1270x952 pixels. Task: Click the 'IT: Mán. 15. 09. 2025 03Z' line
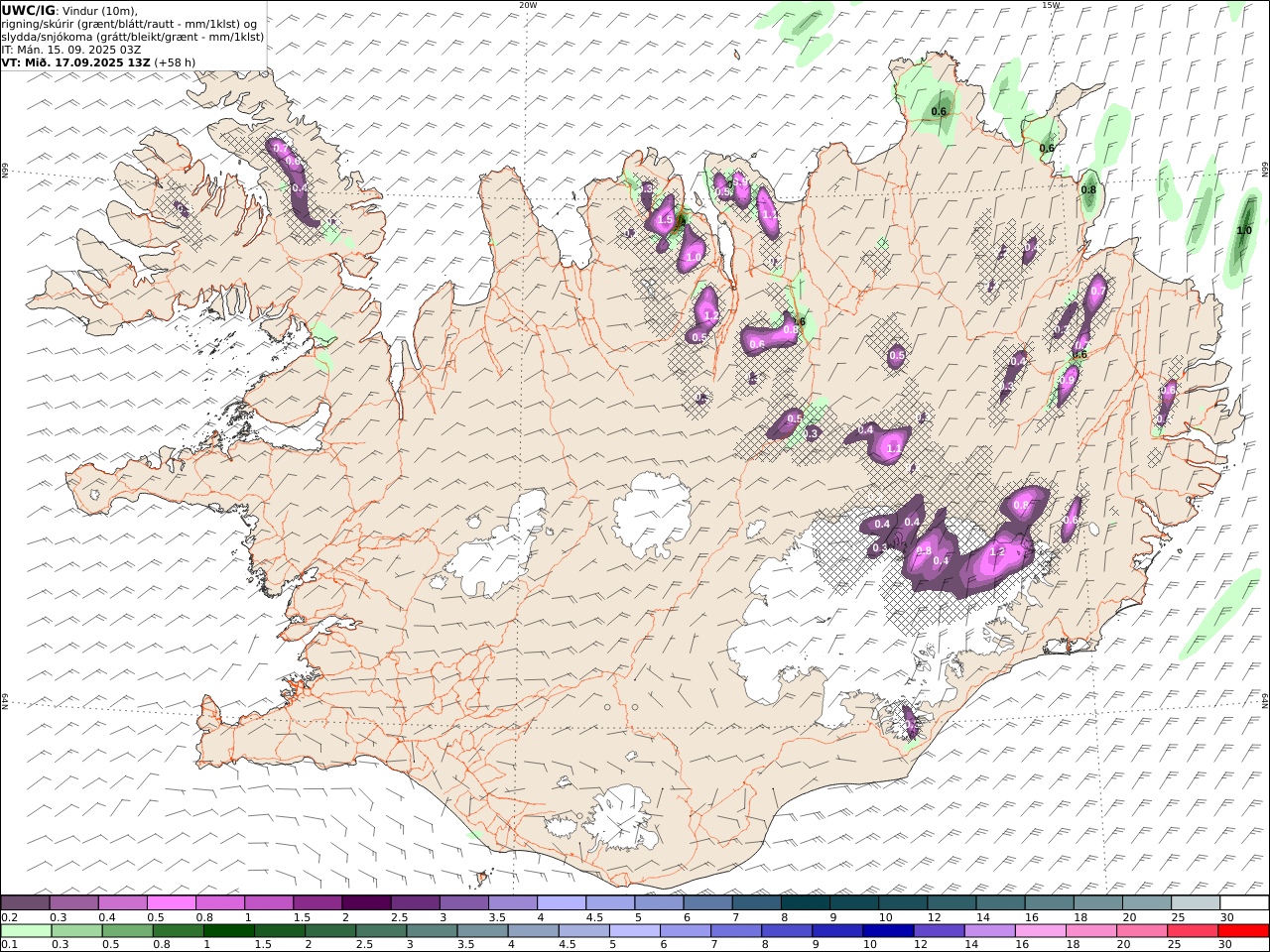pyautogui.click(x=70, y=49)
